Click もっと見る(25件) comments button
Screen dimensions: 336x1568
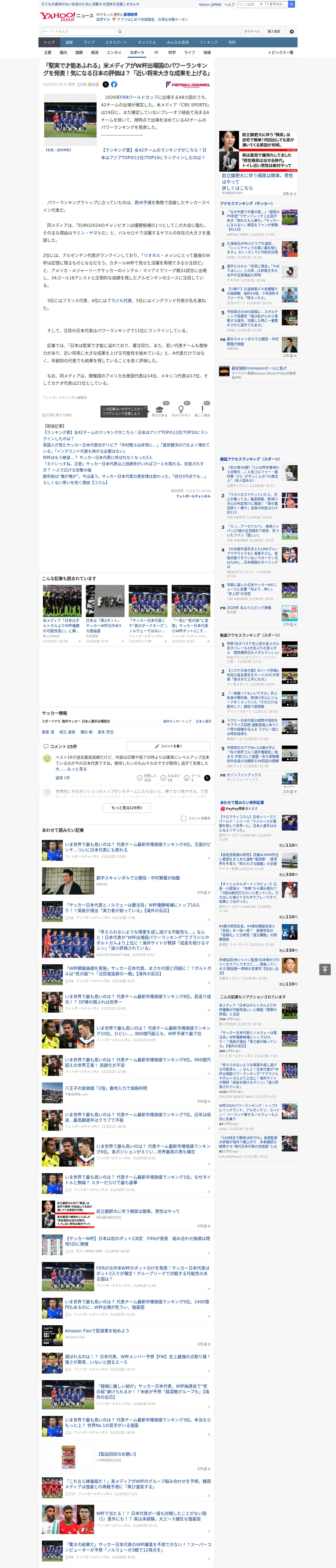127,808
